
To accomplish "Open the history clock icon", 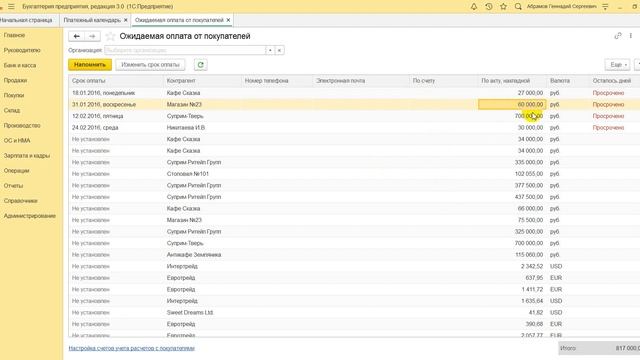I will (489, 7).
